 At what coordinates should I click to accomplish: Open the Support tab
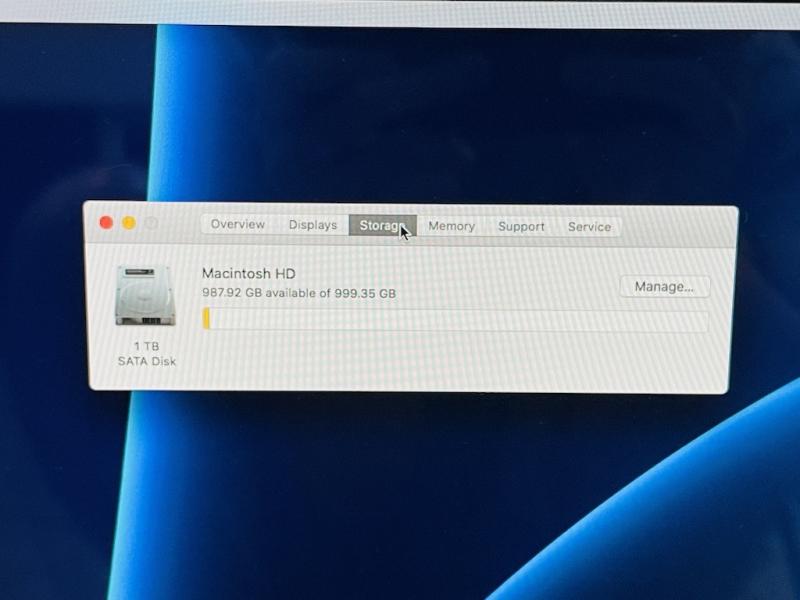pos(521,227)
